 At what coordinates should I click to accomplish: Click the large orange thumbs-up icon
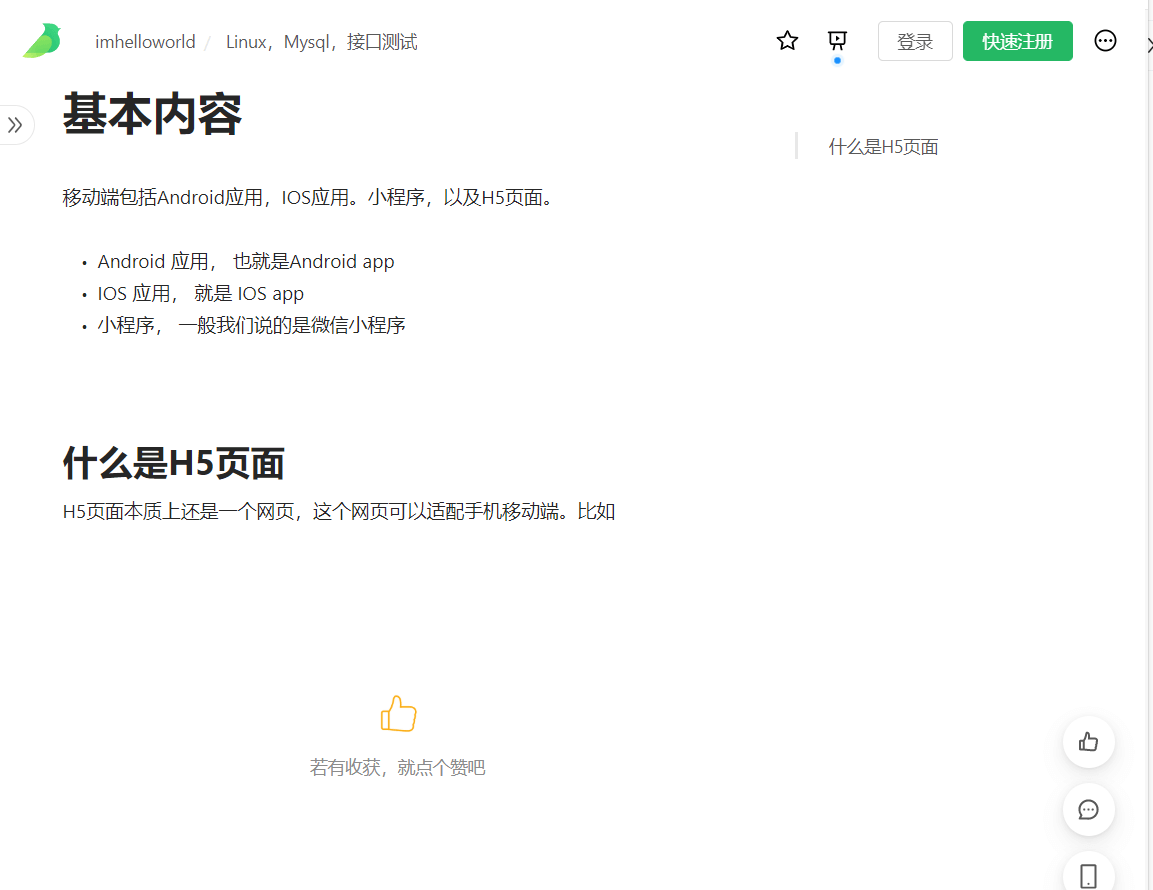coord(399,713)
